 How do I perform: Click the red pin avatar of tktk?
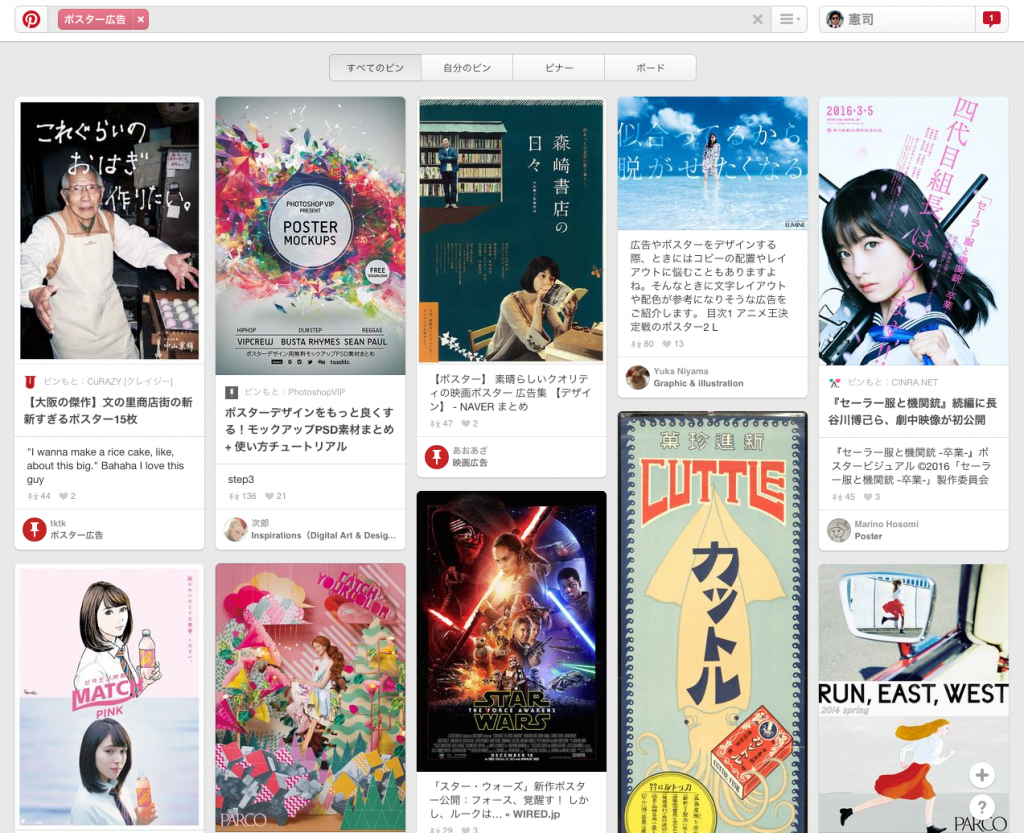pos(35,529)
